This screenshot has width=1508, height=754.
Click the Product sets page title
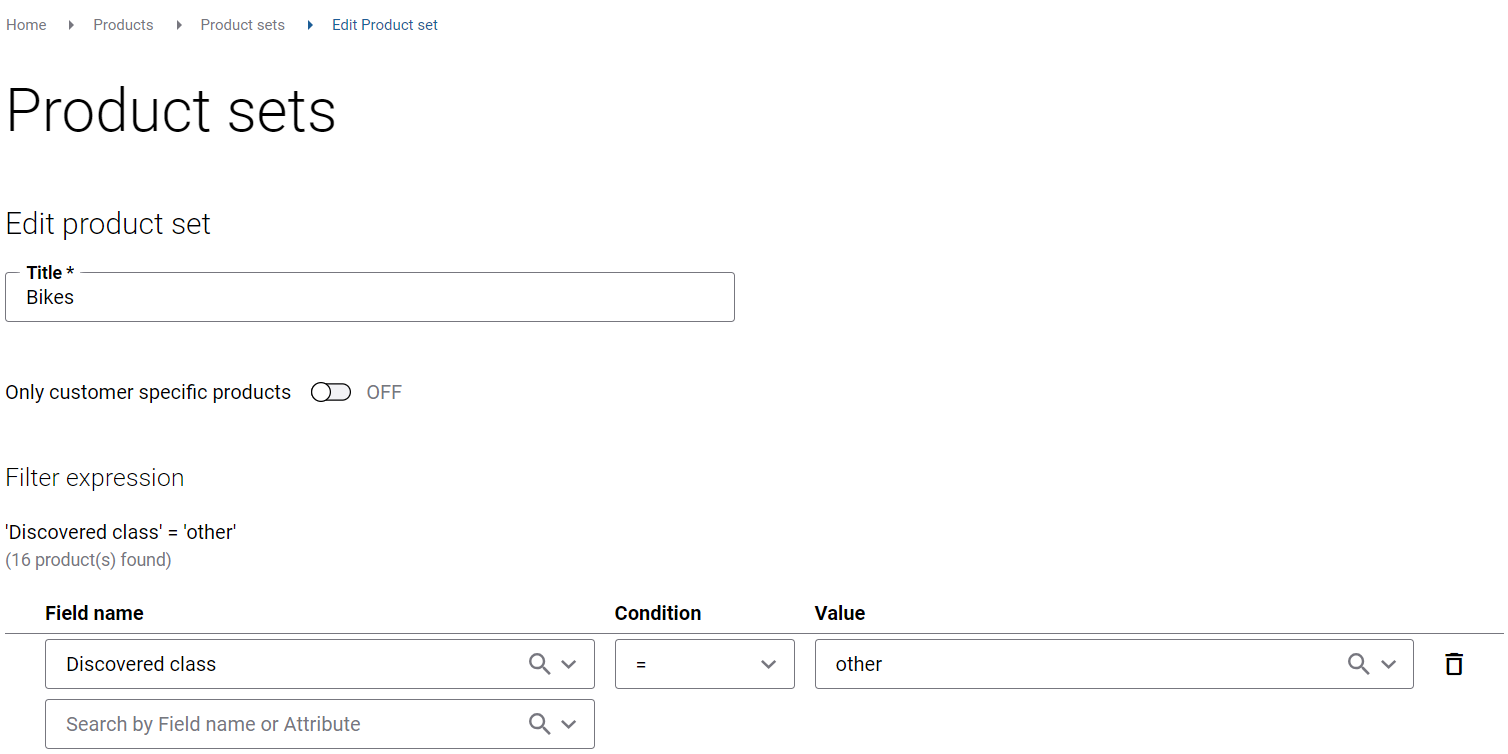click(x=171, y=110)
